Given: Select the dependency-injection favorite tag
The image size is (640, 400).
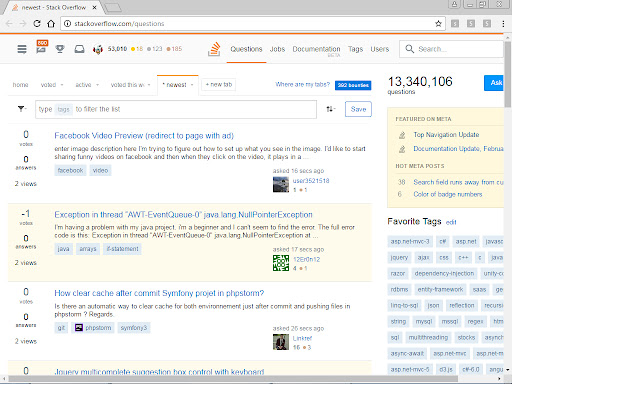Looking at the screenshot, I should [x=444, y=273].
